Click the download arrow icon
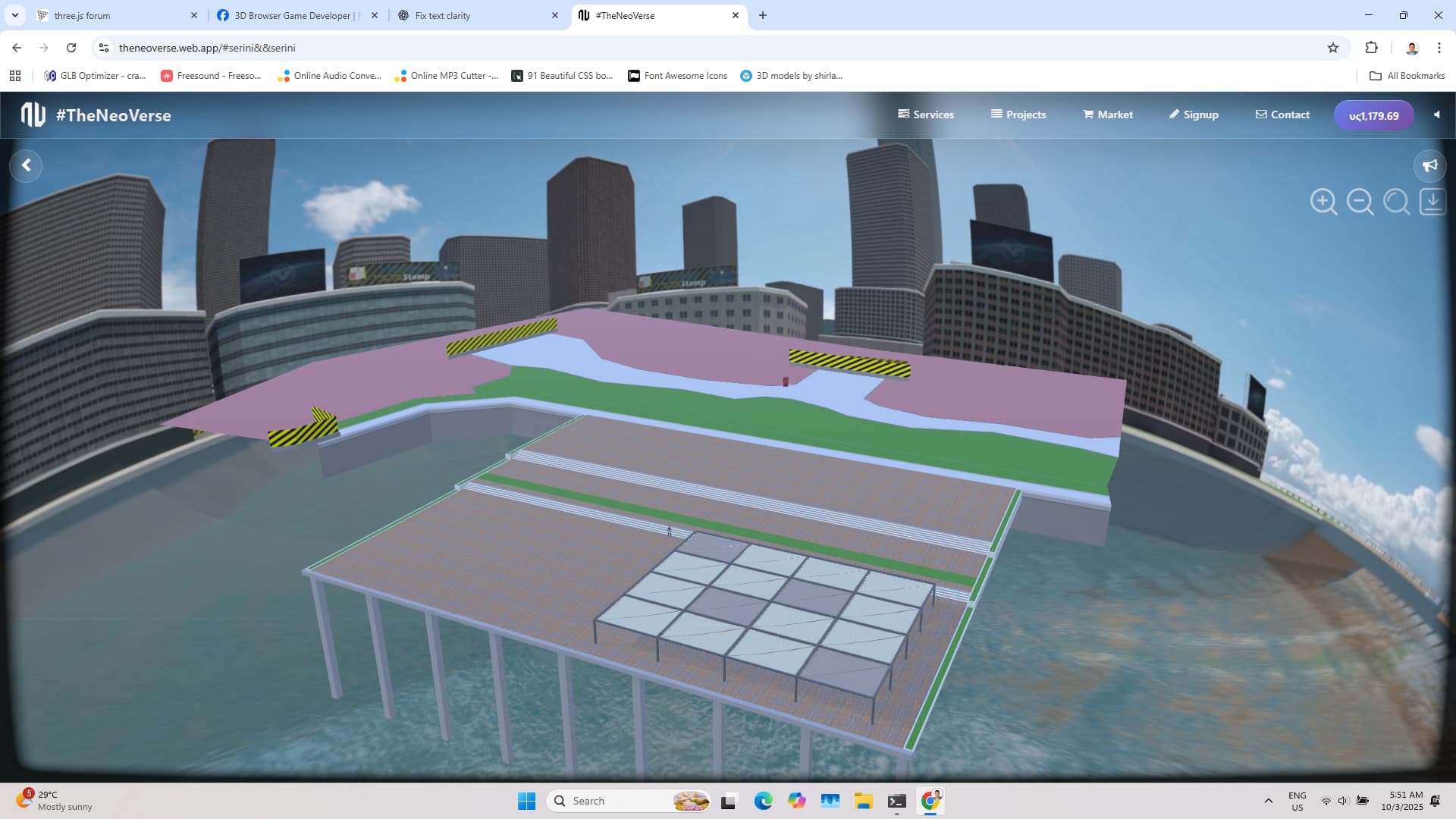The image size is (1456, 819). [1432, 202]
